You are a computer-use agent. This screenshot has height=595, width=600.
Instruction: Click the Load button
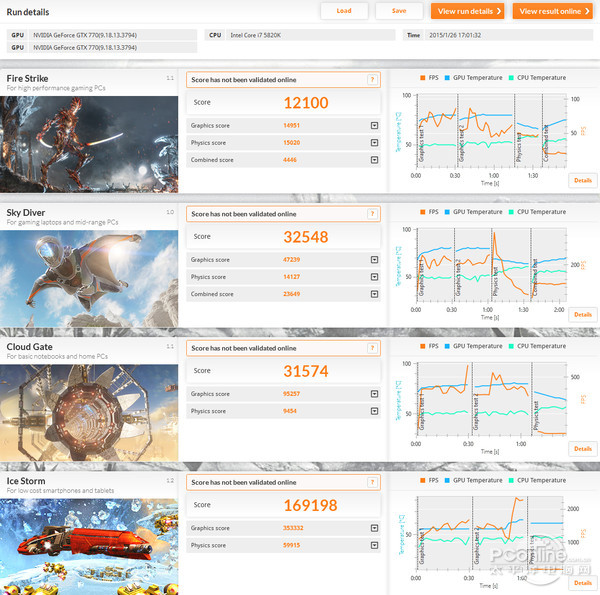pyautogui.click(x=344, y=11)
